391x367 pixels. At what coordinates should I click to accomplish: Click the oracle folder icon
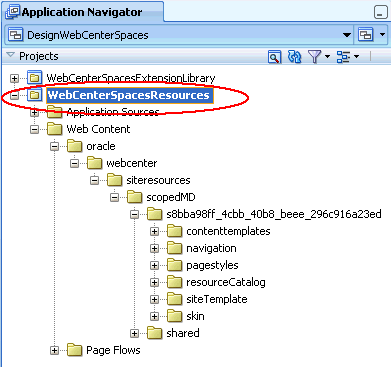(x=74, y=146)
